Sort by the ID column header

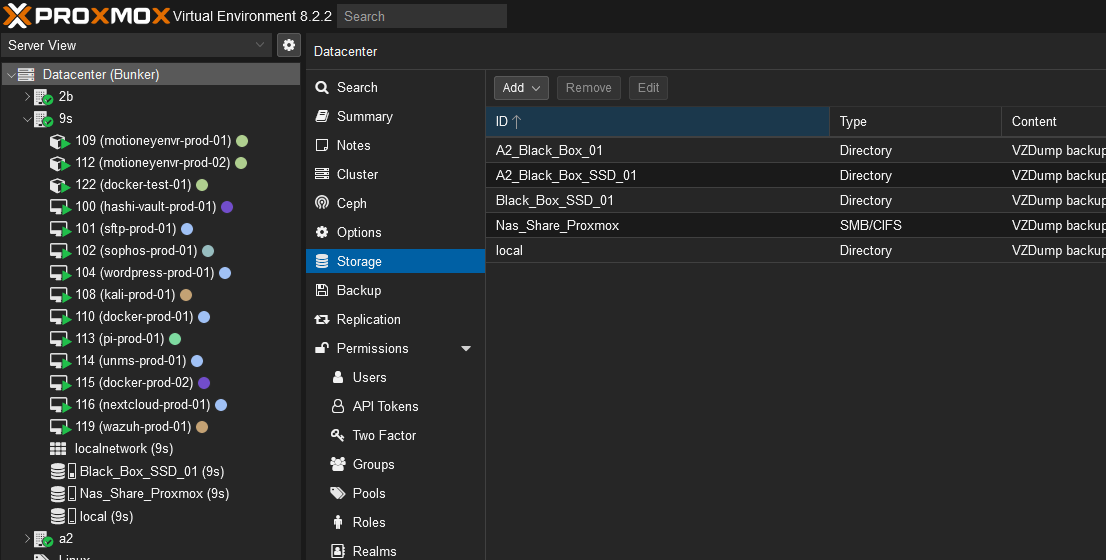(657, 121)
